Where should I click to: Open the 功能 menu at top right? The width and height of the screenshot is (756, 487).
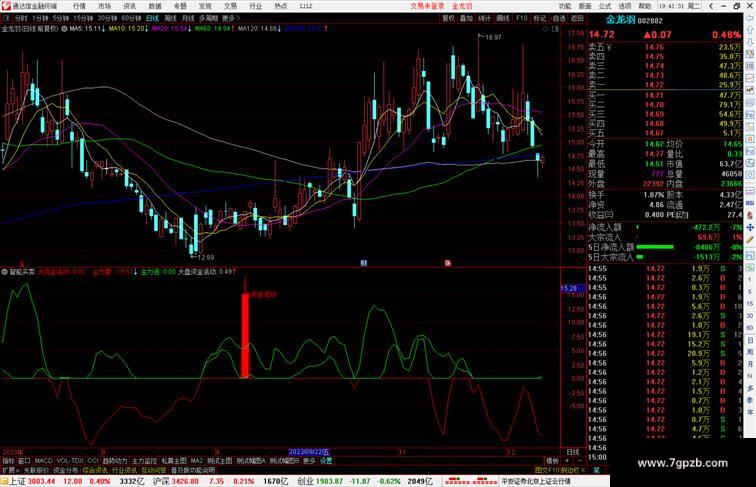565,6
